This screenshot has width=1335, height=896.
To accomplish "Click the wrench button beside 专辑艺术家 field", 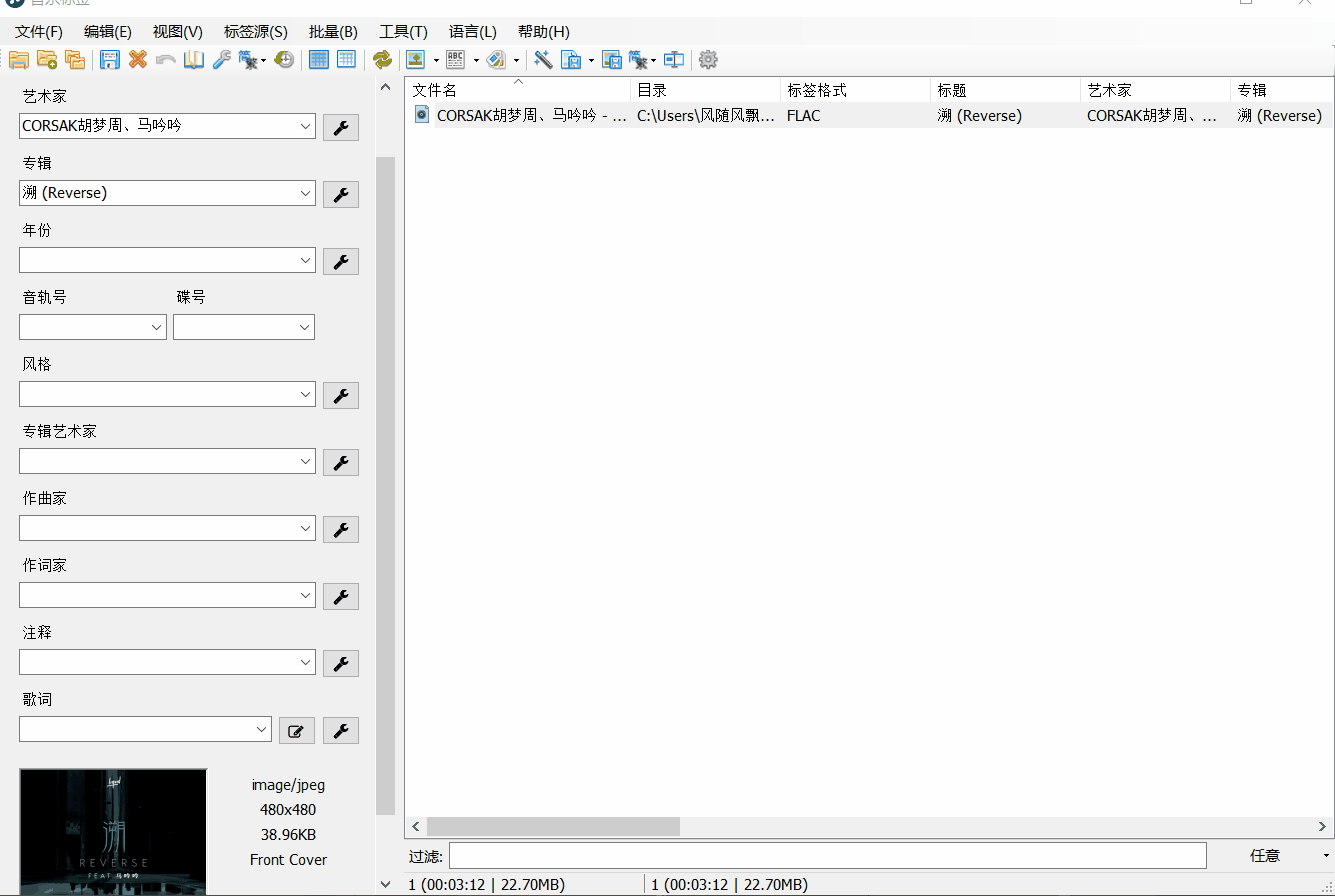I will (341, 462).
